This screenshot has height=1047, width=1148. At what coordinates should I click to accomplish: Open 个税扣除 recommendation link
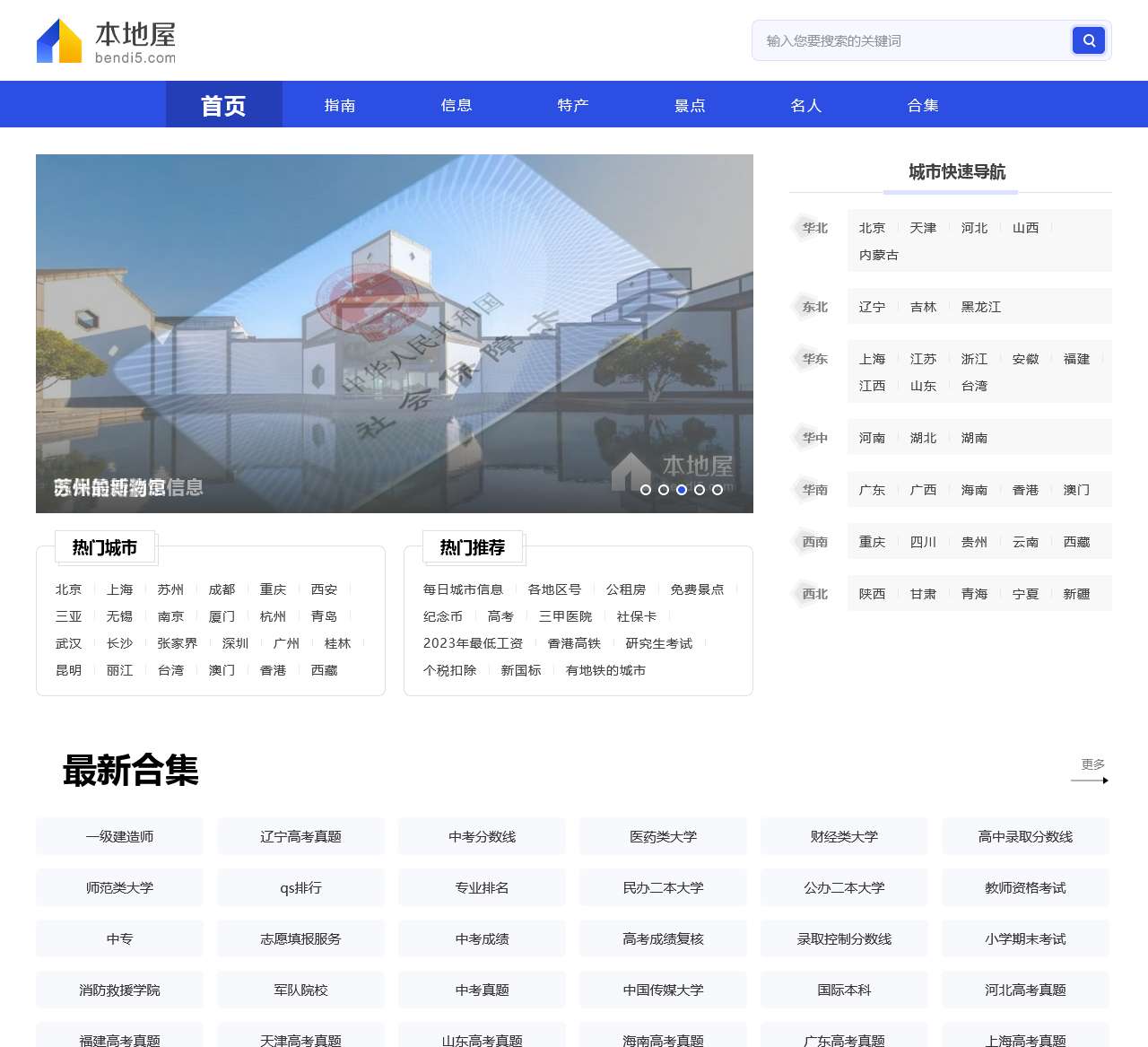449,670
